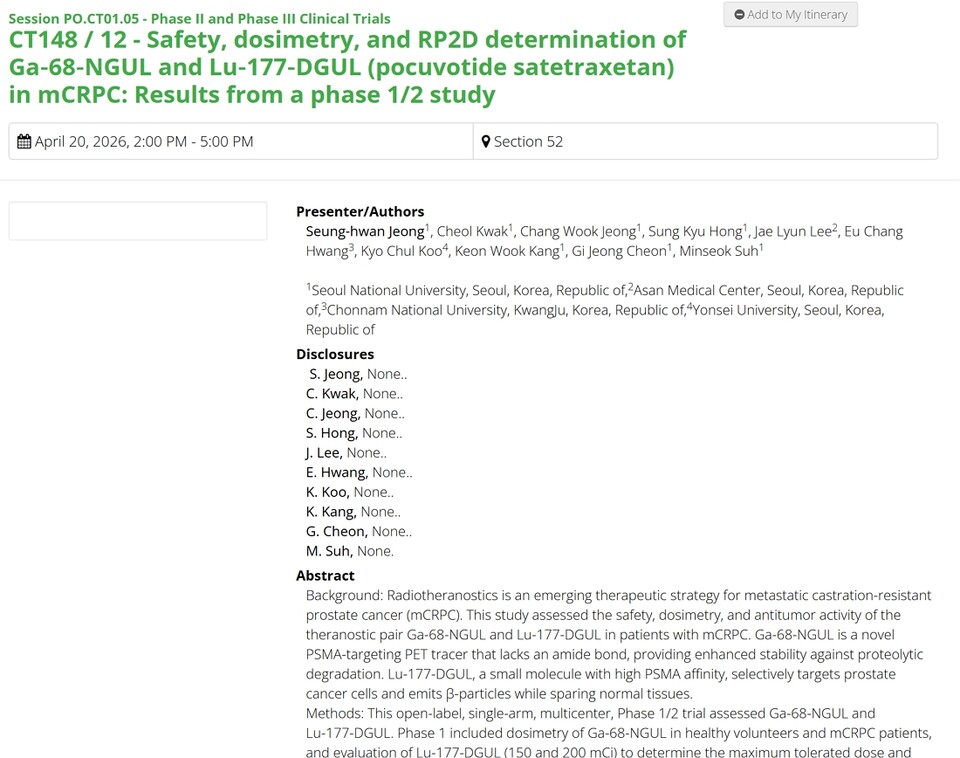Click the CT148 / 12 abstract title
Screen dimensions: 960x758
(x=347, y=67)
